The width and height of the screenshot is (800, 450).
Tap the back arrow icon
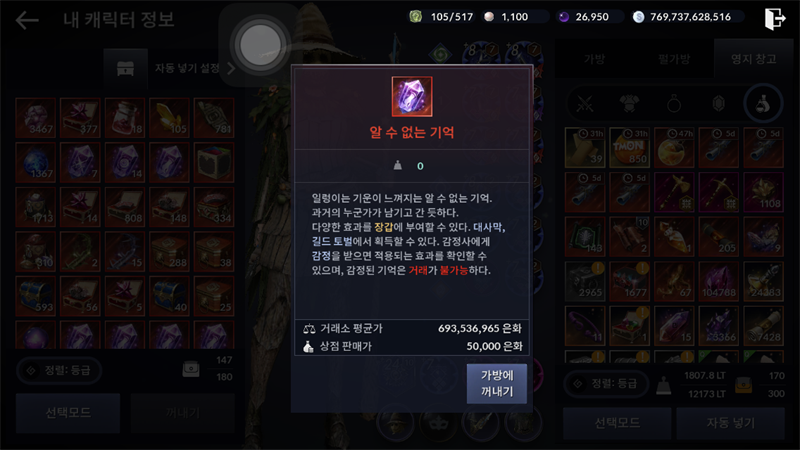pos(27,20)
